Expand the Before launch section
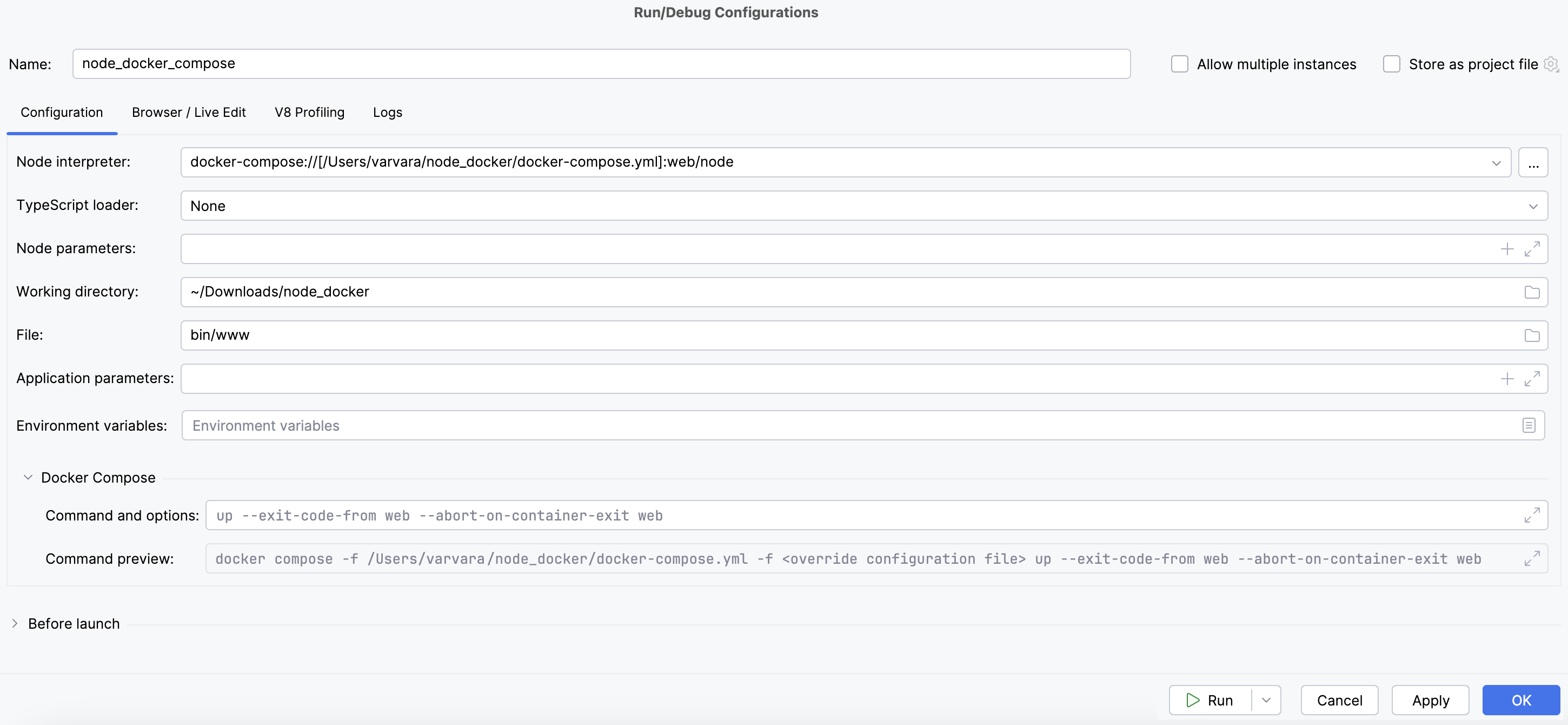This screenshot has height=725, width=1568. click(x=14, y=623)
